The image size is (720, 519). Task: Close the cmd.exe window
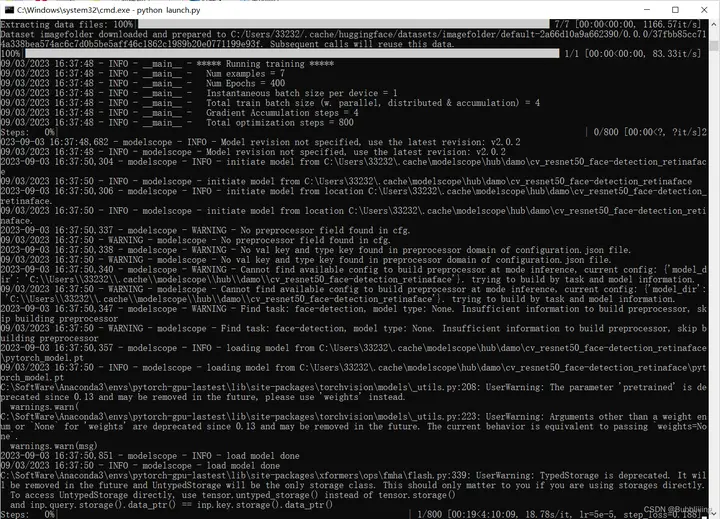point(704,10)
